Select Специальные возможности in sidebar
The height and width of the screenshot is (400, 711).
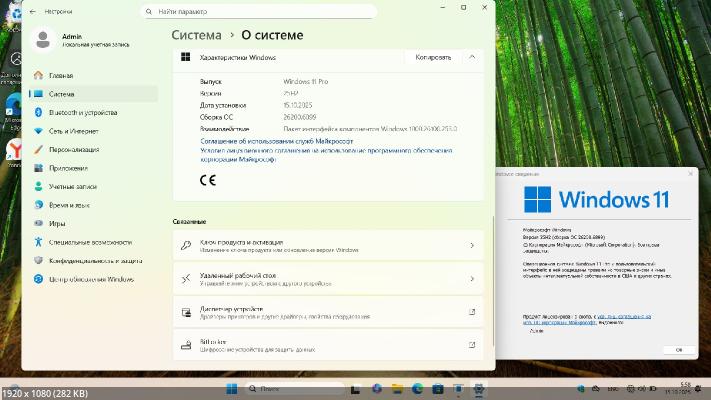pos(89,242)
